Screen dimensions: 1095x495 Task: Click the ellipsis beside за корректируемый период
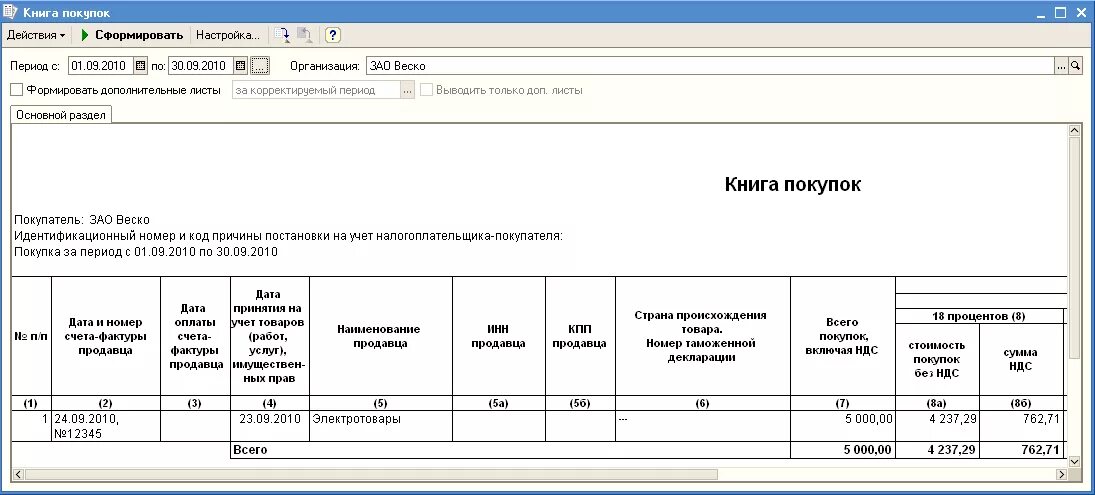tap(408, 90)
